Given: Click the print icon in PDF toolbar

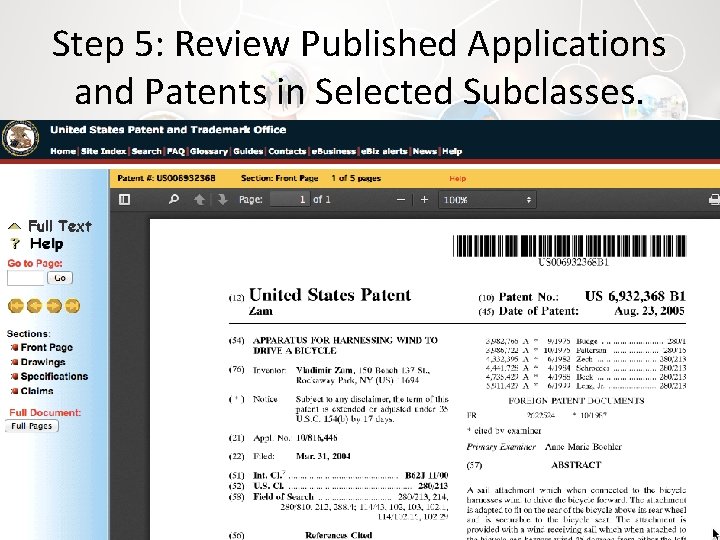Looking at the screenshot, I should 714,200.
